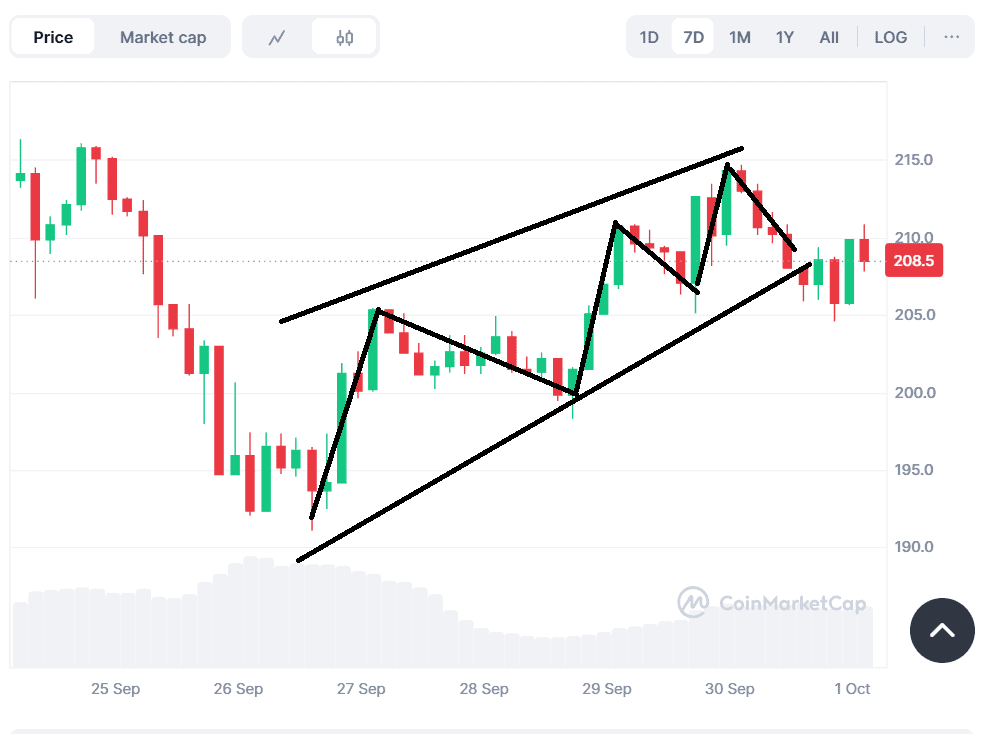The image size is (985, 734).
Task: Click the 30 Sep date label
Action: coord(730,689)
